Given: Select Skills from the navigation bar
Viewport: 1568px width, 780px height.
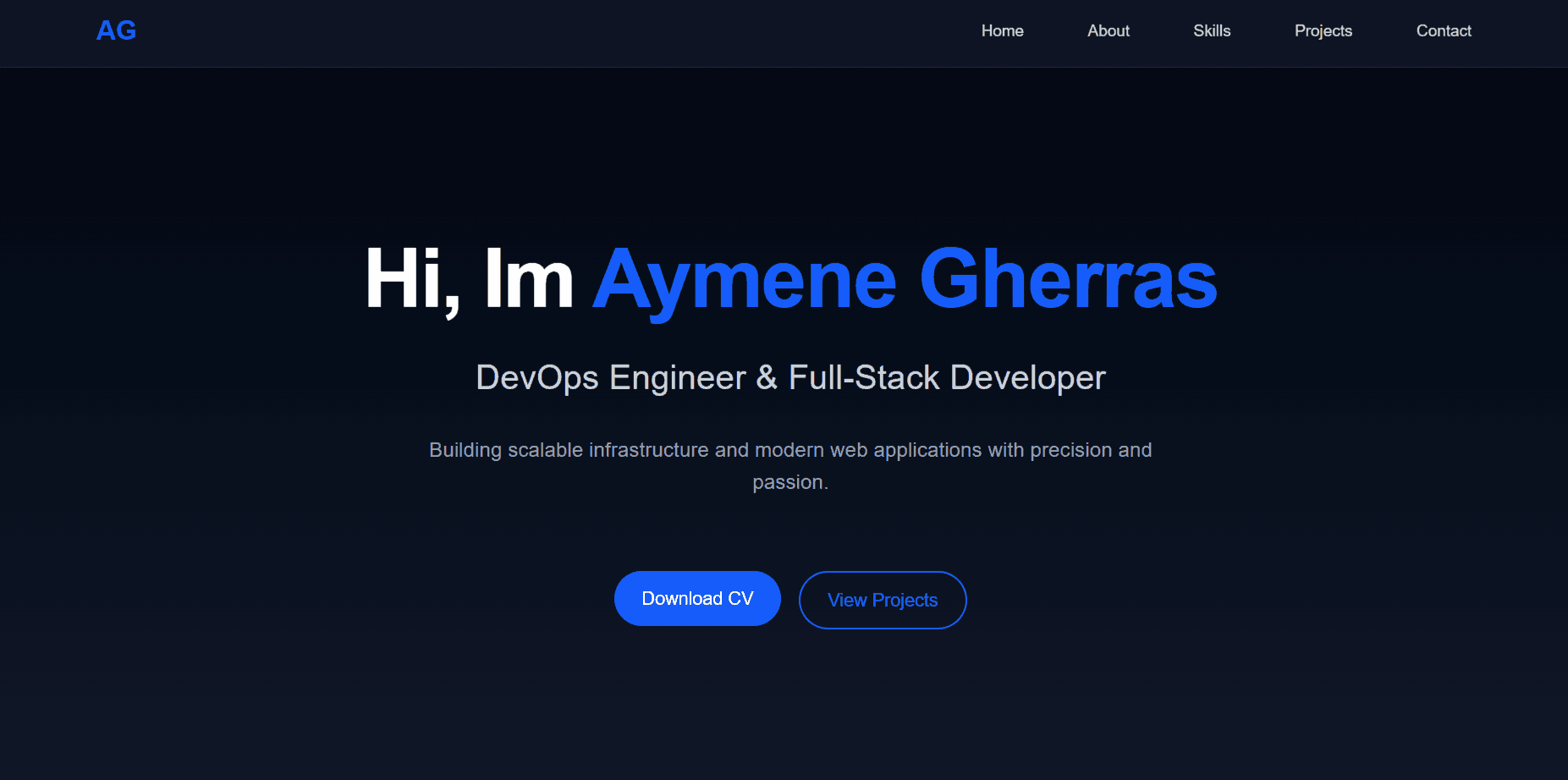Looking at the screenshot, I should 1212,31.
